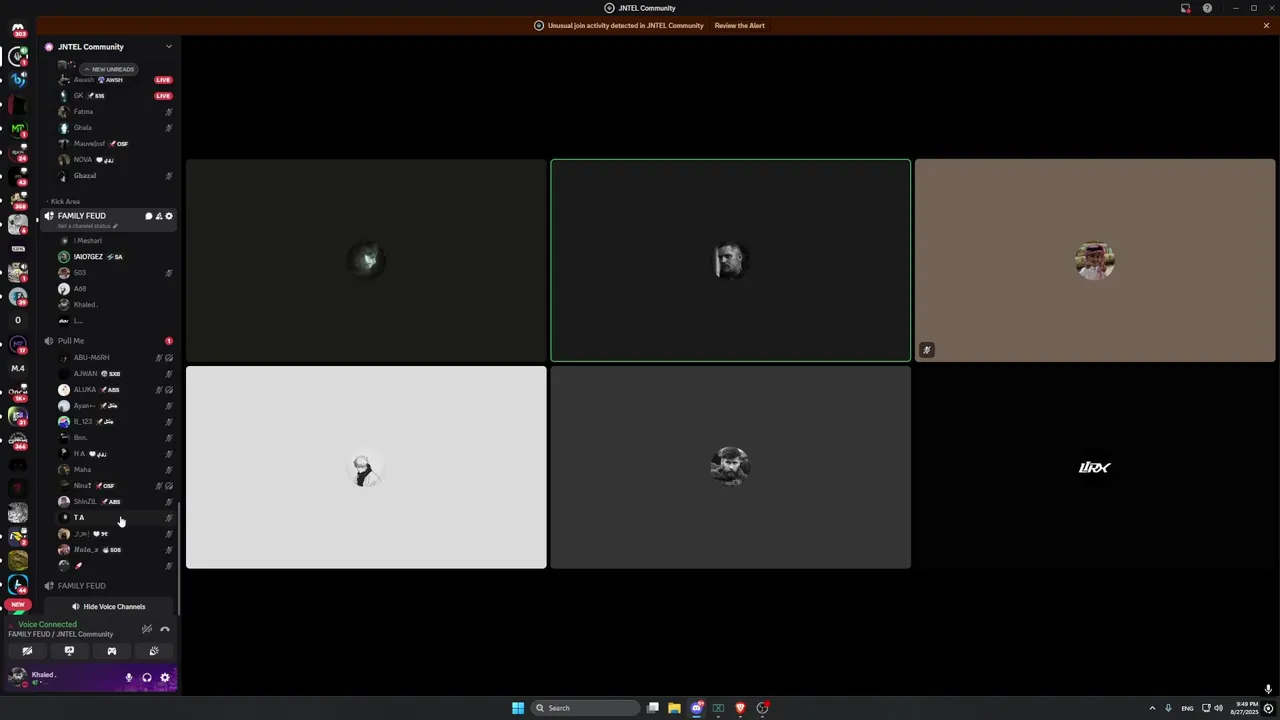Open soundboard button
Image resolution: width=1280 pixels, height=720 pixels.
pos(154,651)
